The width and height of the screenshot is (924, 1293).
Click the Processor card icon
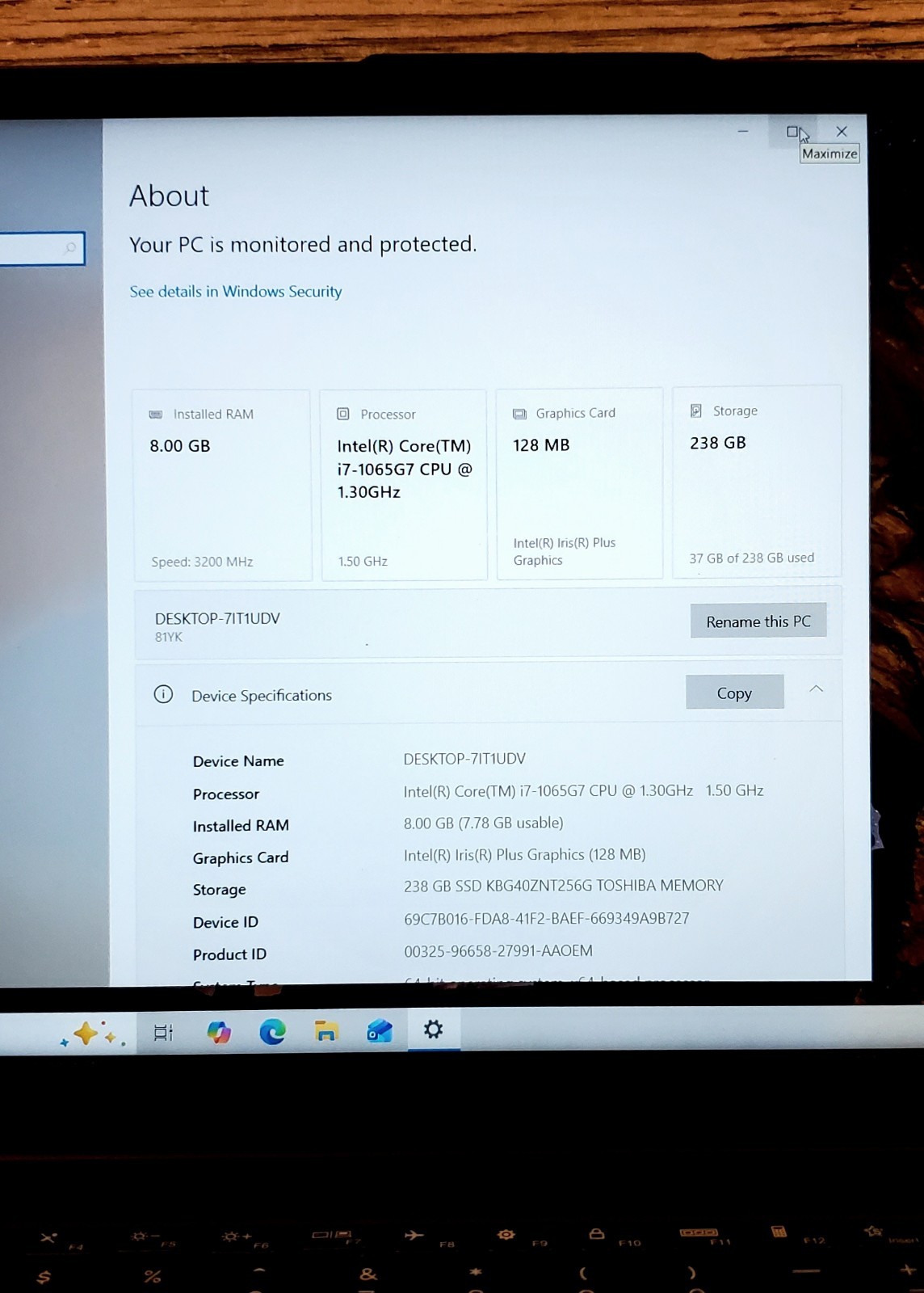(343, 414)
